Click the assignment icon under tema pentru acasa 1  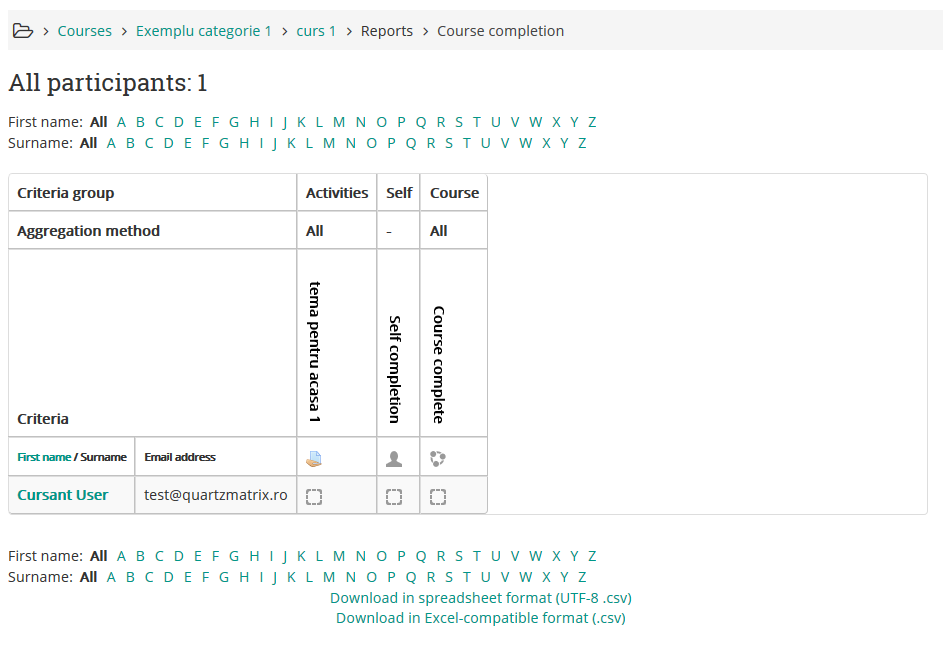pyautogui.click(x=314, y=459)
